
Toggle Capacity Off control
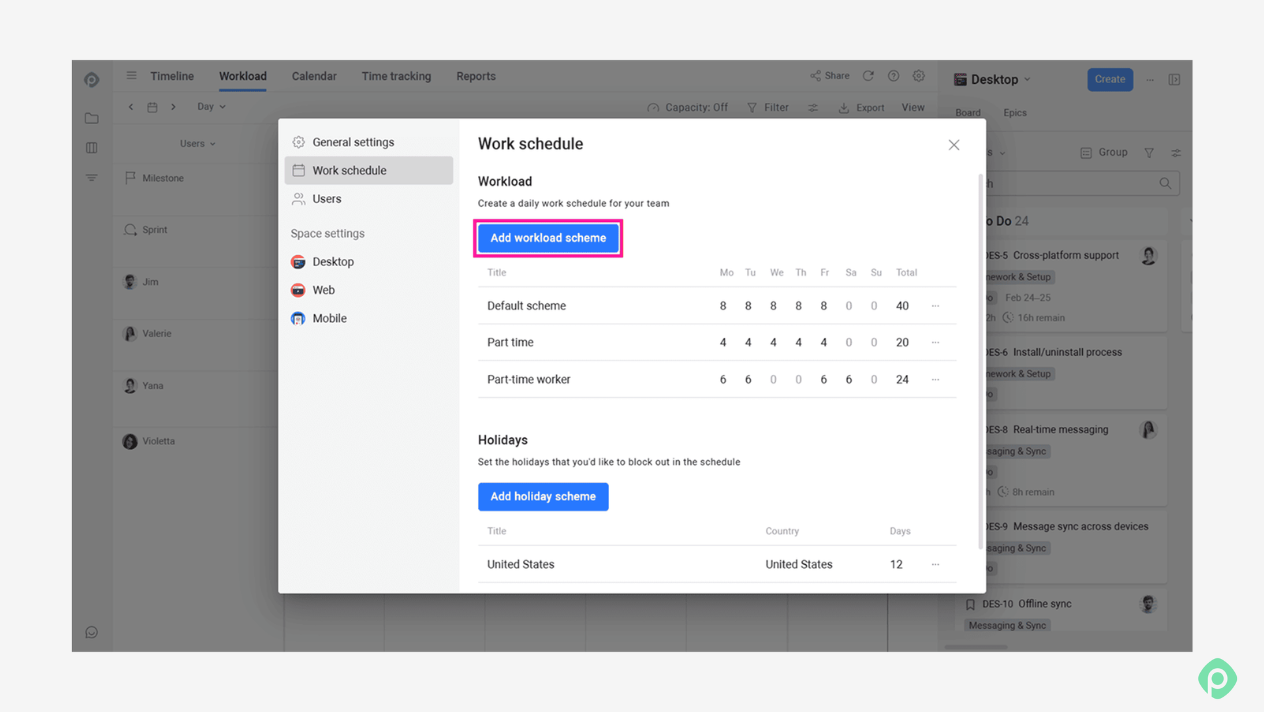point(687,108)
